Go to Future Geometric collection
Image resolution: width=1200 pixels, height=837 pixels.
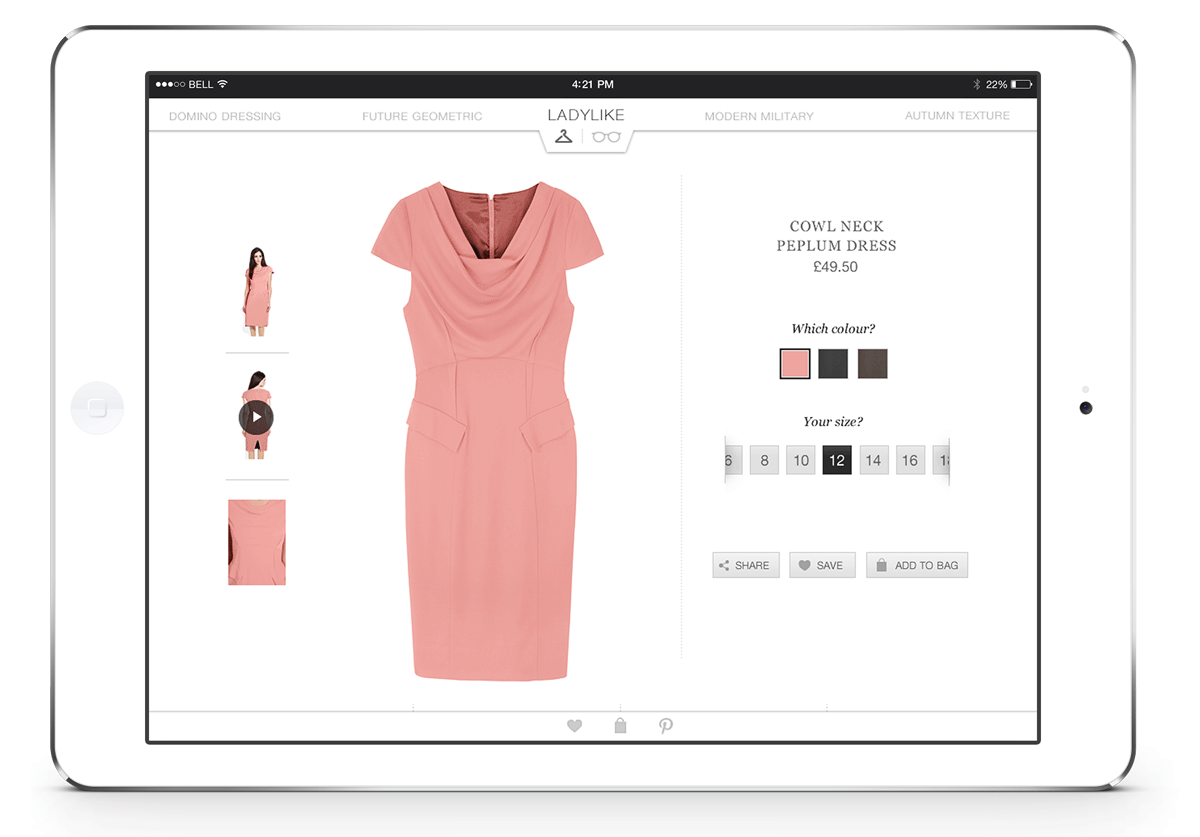(x=422, y=116)
